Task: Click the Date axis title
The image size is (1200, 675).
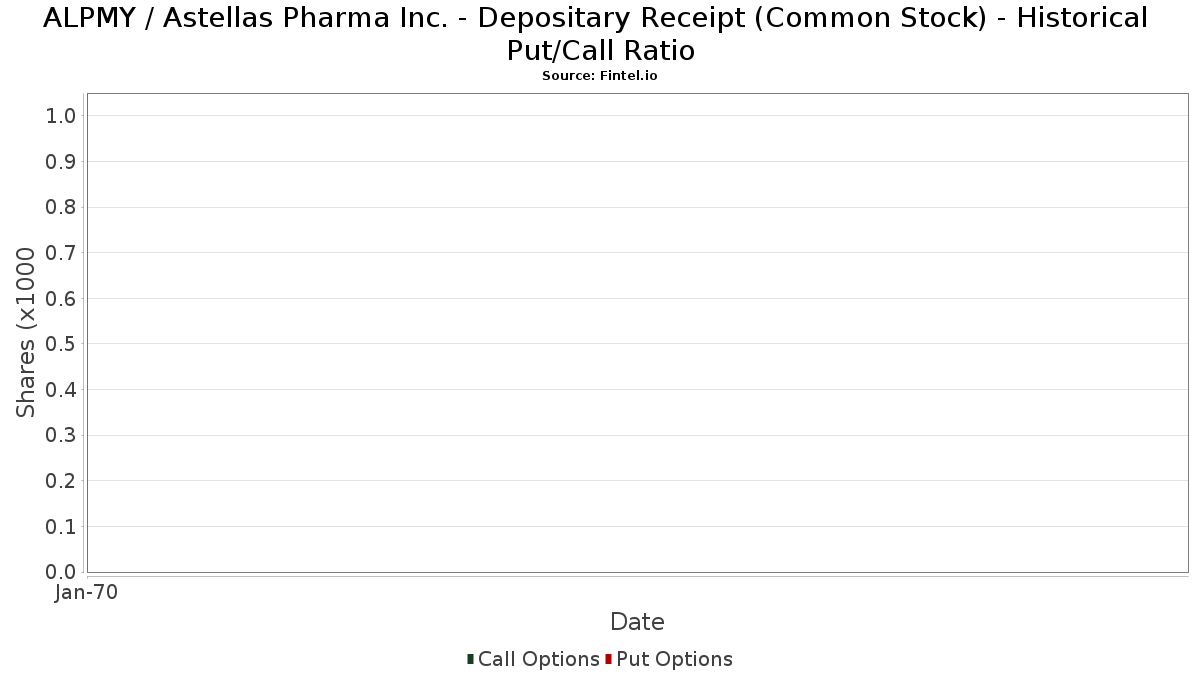Action: coord(637,622)
